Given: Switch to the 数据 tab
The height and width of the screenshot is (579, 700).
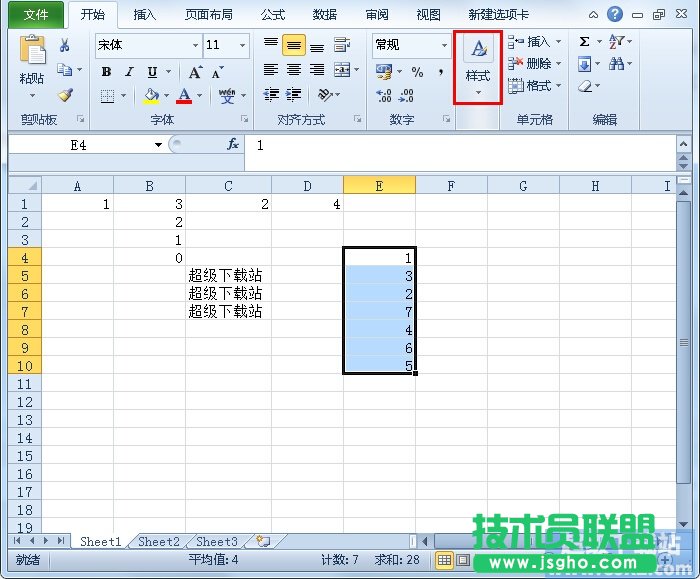Looking at the screenshot, I should pos(325,15).
